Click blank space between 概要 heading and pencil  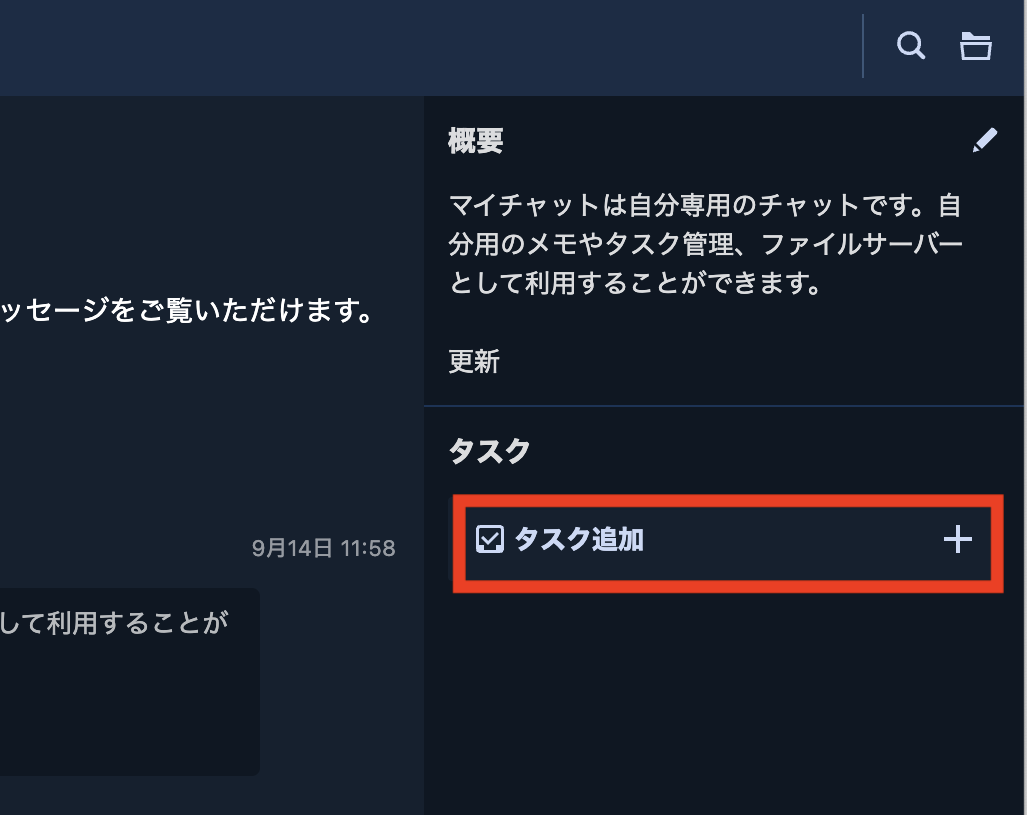(737, 141)
